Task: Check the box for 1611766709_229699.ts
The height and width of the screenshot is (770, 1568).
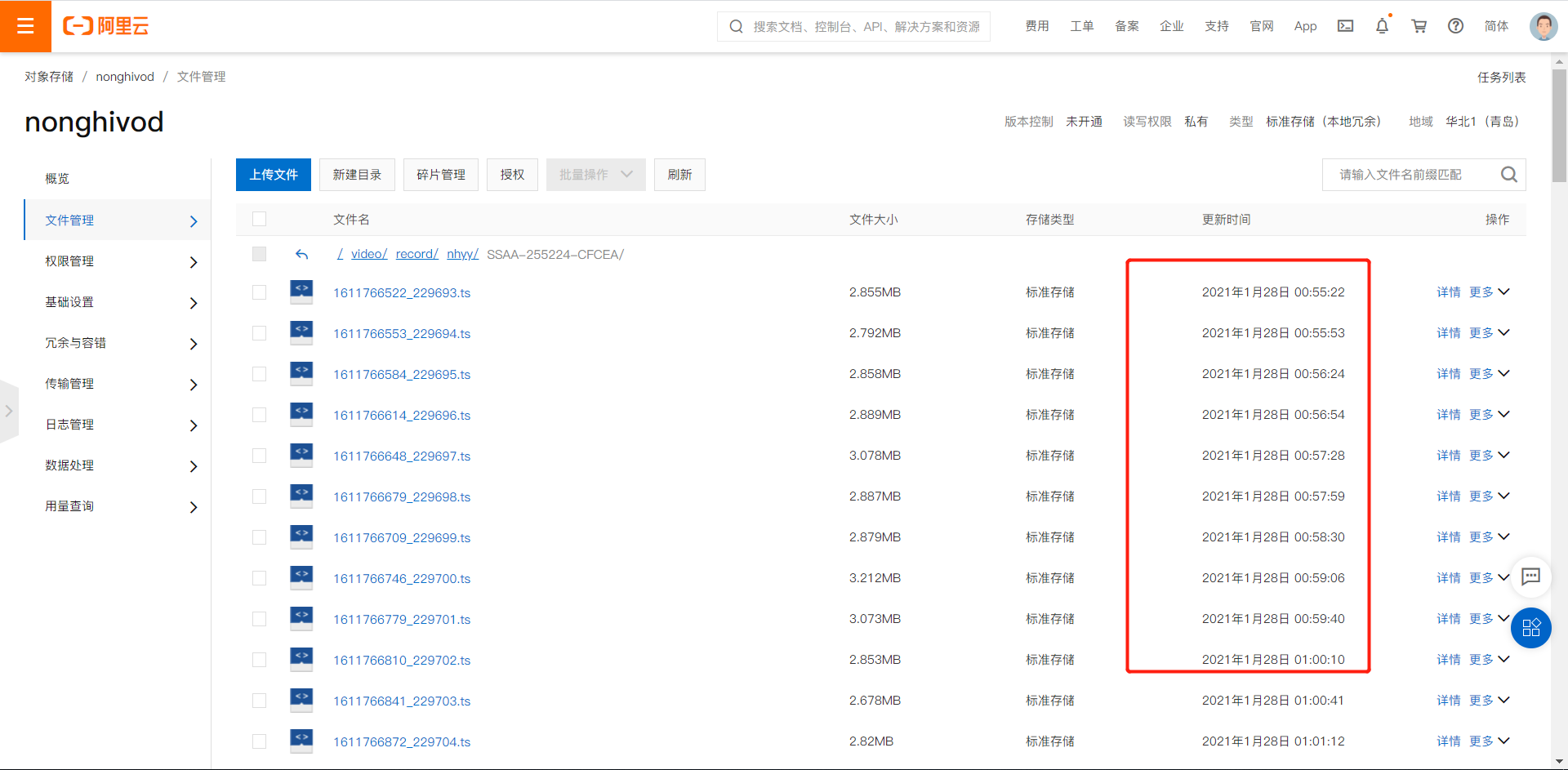Action: 259,537
